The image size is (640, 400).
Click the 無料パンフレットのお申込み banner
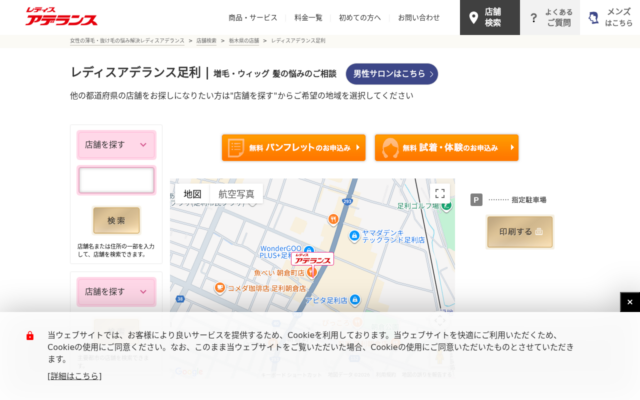(x=293, y=147)
